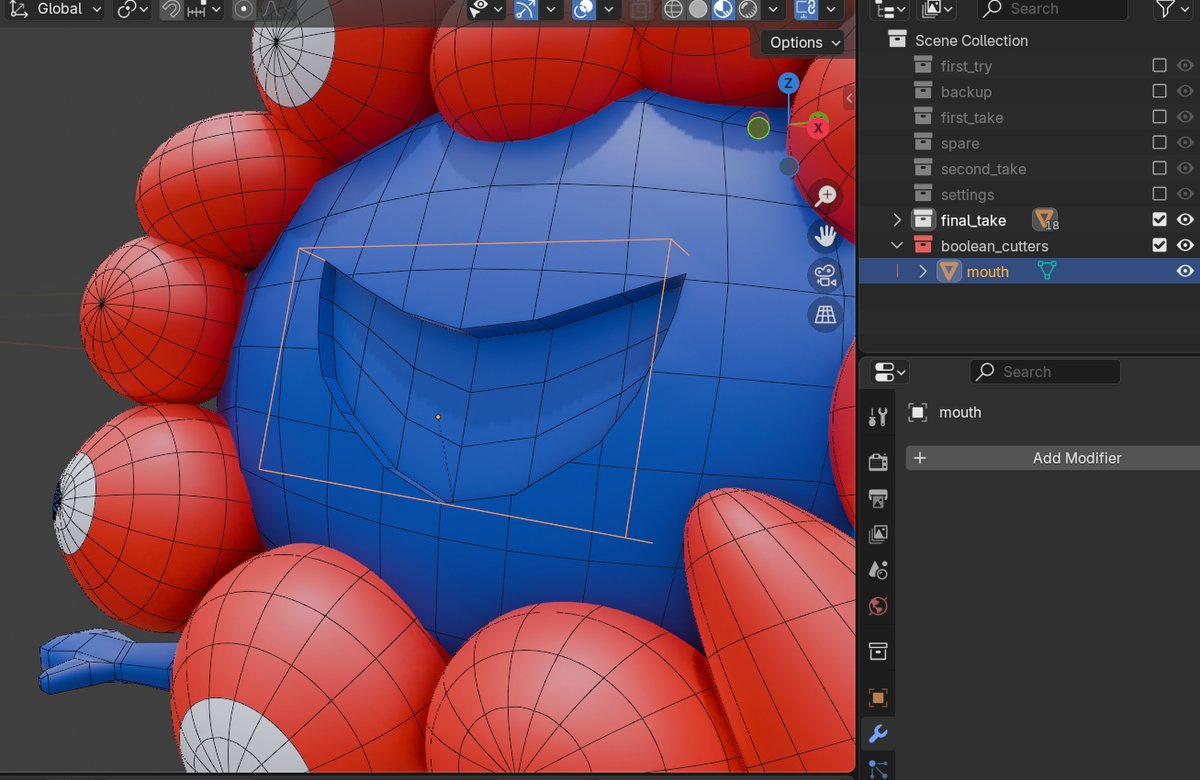Click the blue Z axis gizmo handle
The image size is (1200, 780).
[789, 83]
